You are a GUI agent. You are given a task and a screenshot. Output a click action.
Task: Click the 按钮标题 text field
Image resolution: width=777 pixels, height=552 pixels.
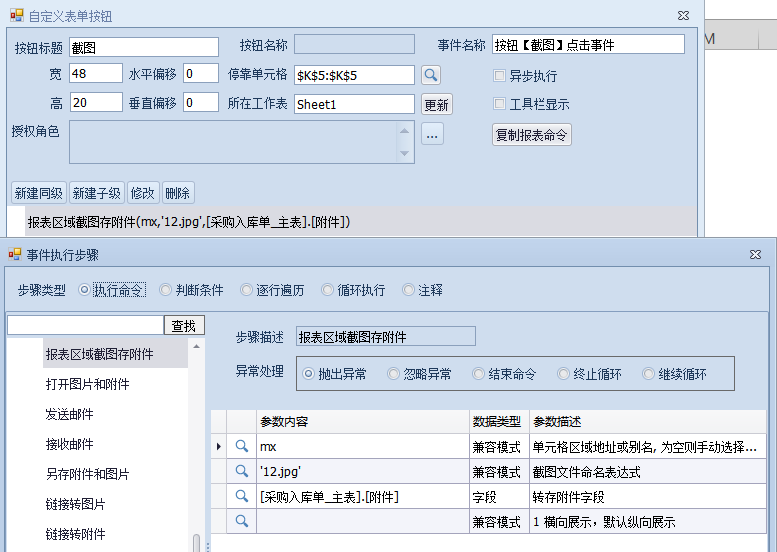144,47
